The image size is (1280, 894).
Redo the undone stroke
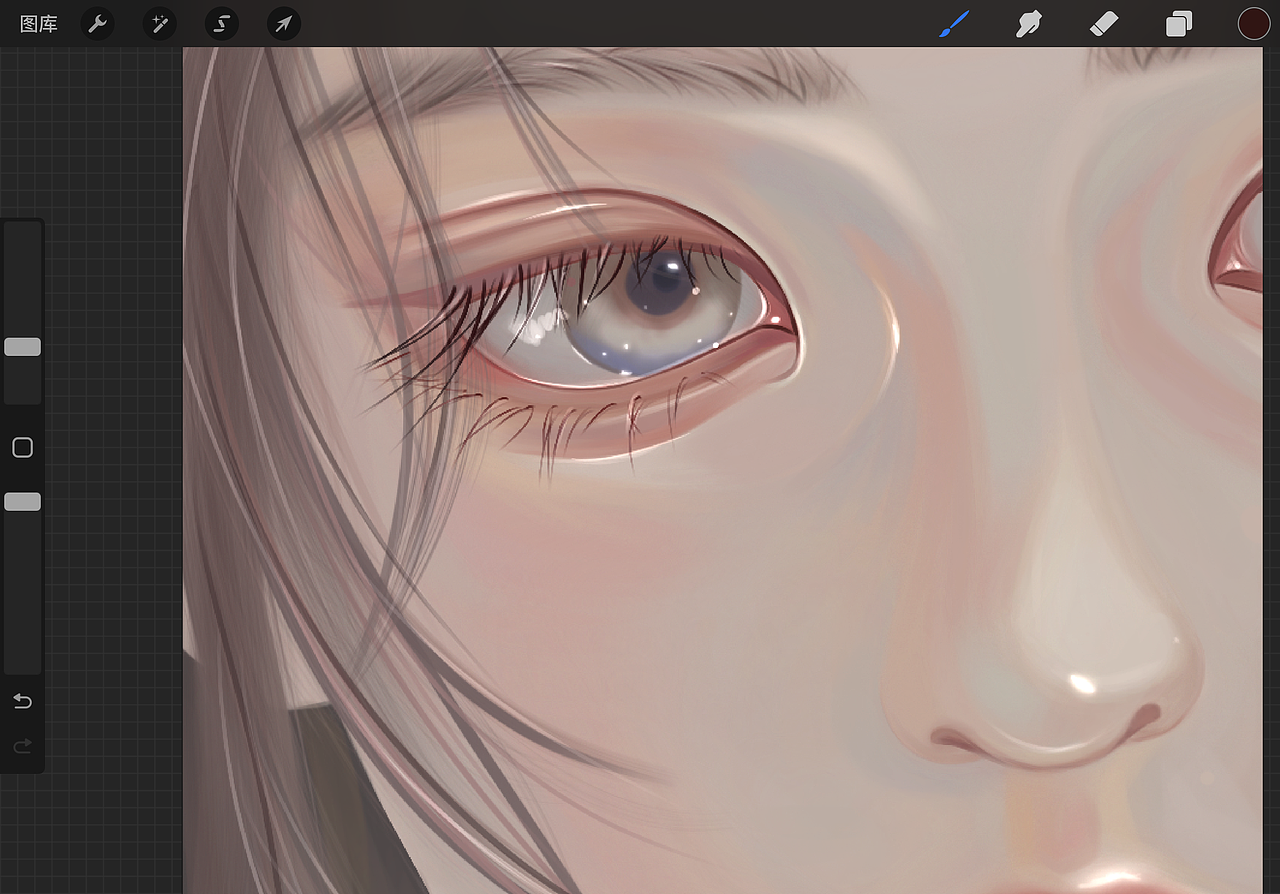22,746
